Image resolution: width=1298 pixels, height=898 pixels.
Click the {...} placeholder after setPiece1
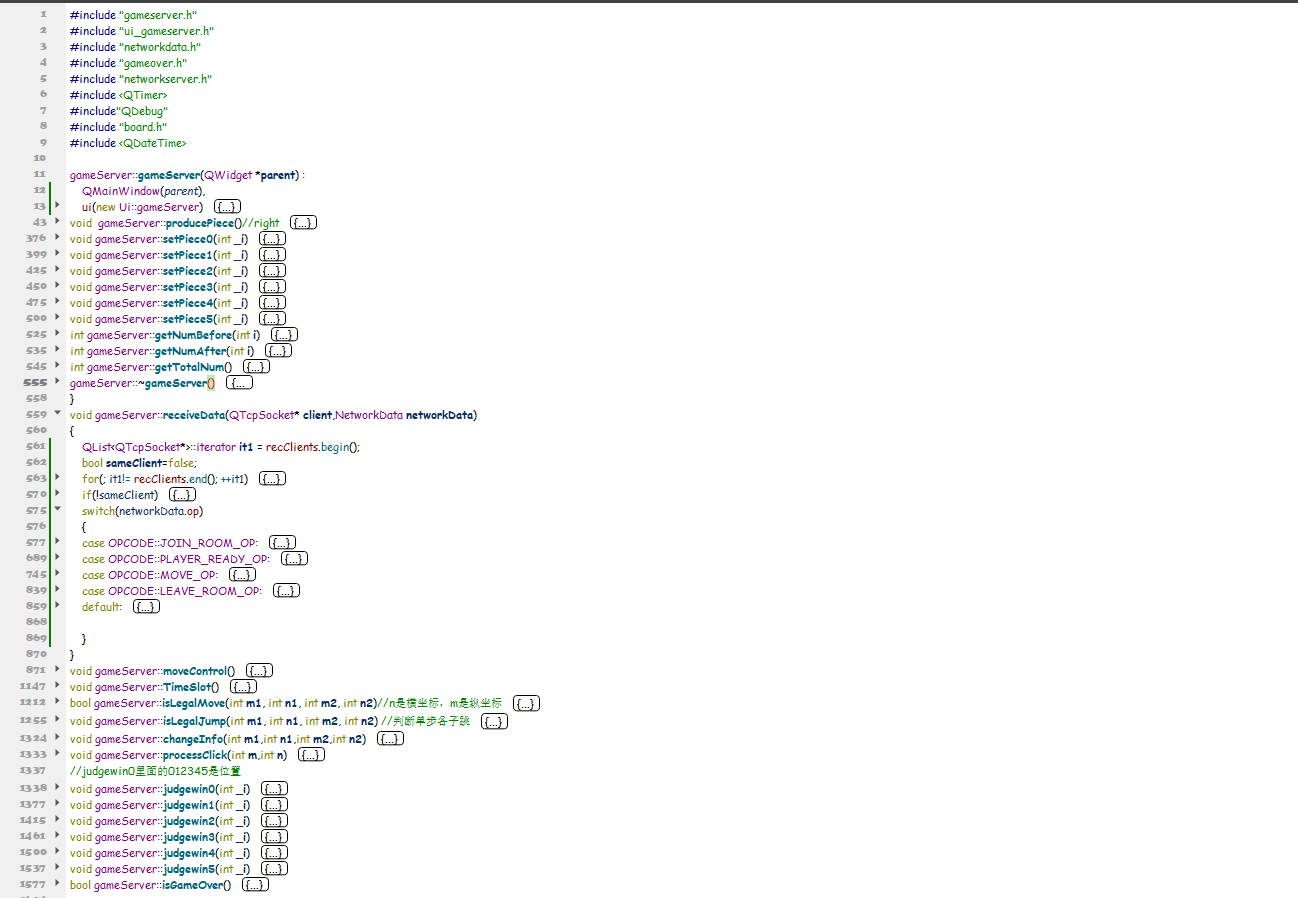click(272, 255)
